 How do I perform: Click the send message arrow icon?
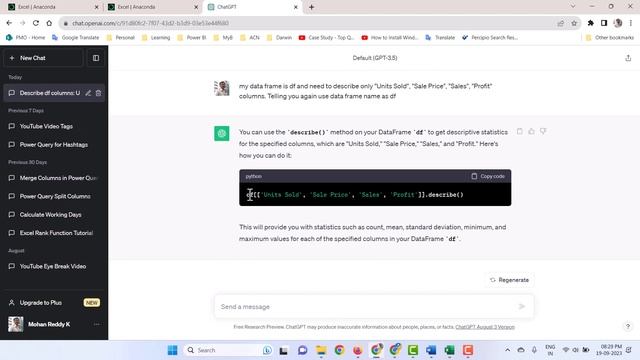tap(522, 307)
